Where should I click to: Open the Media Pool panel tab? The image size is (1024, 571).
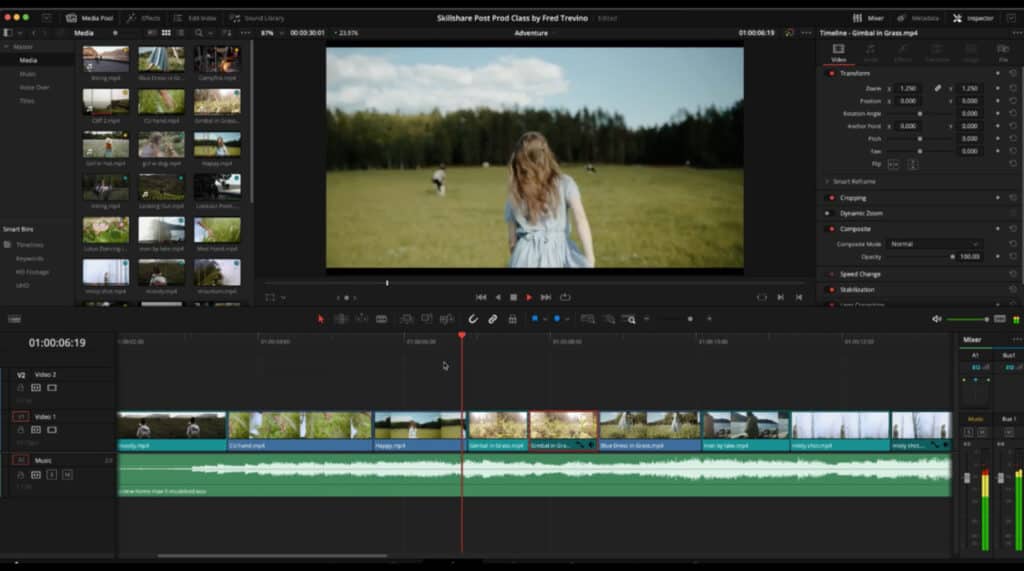click(x=89, y=18)
